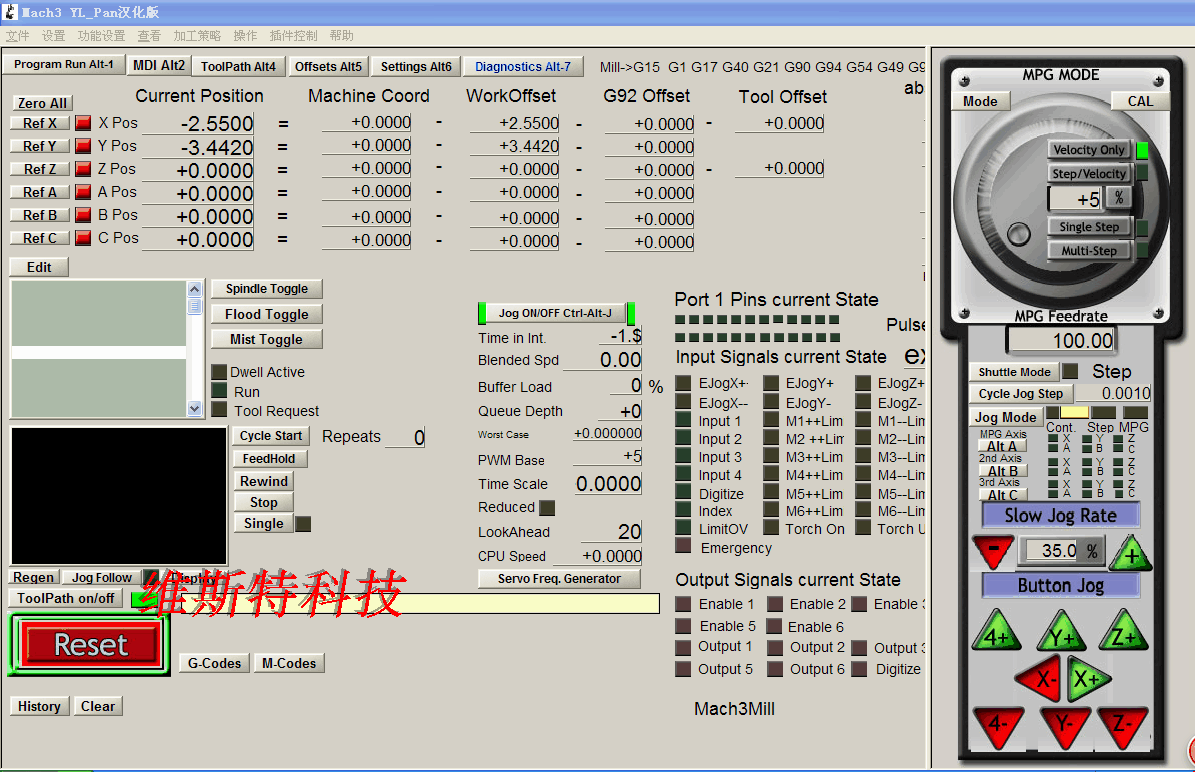Toggle Single block mode

pyautogui.click(x=264, y=524)
